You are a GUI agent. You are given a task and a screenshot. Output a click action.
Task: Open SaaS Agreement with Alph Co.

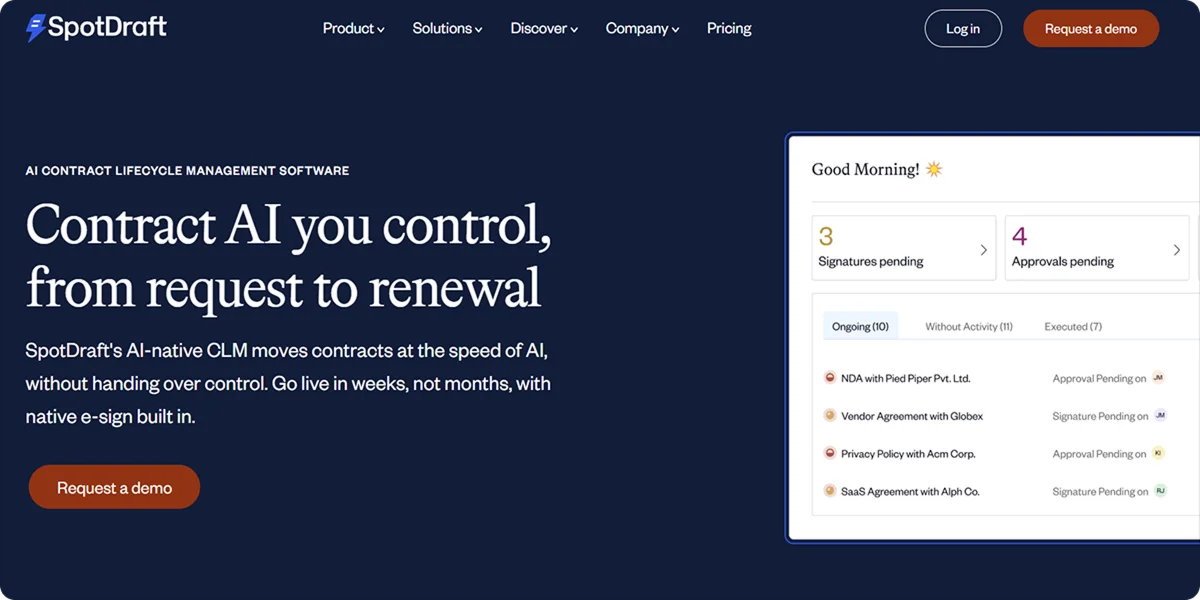[x=910, y=491]
